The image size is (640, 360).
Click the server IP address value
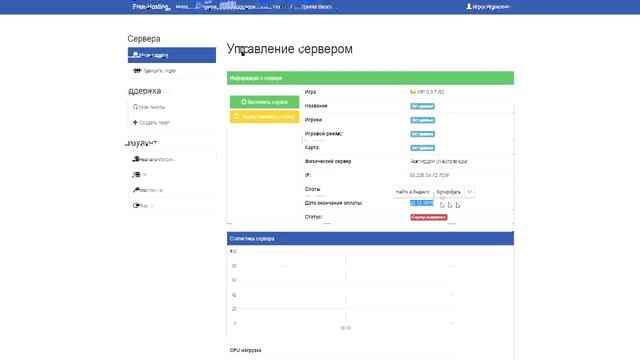(x=429, y=175)
